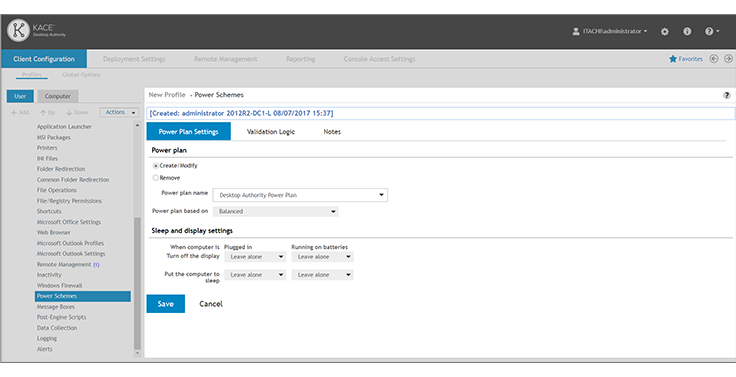Open the Reporting tab

pyautogui.click(x=300, y=59)
